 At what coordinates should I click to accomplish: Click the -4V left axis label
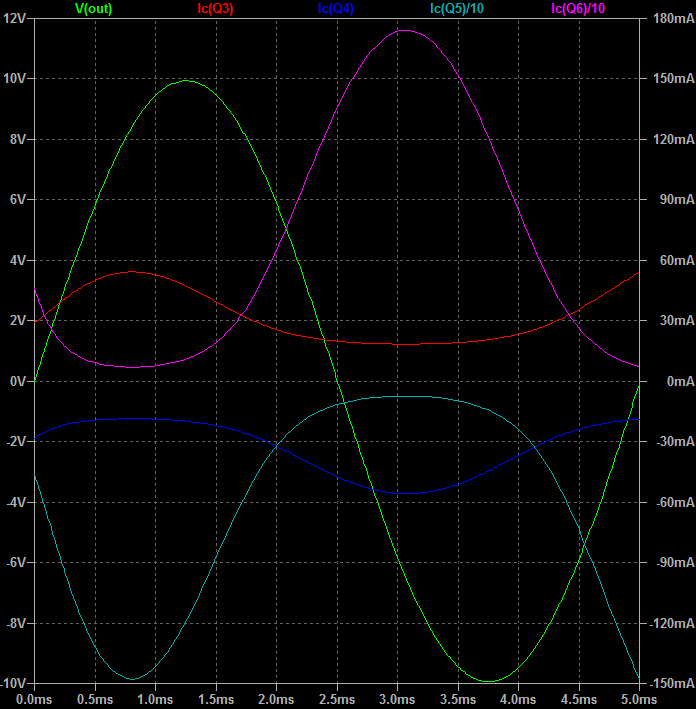(x=16, y=502)
